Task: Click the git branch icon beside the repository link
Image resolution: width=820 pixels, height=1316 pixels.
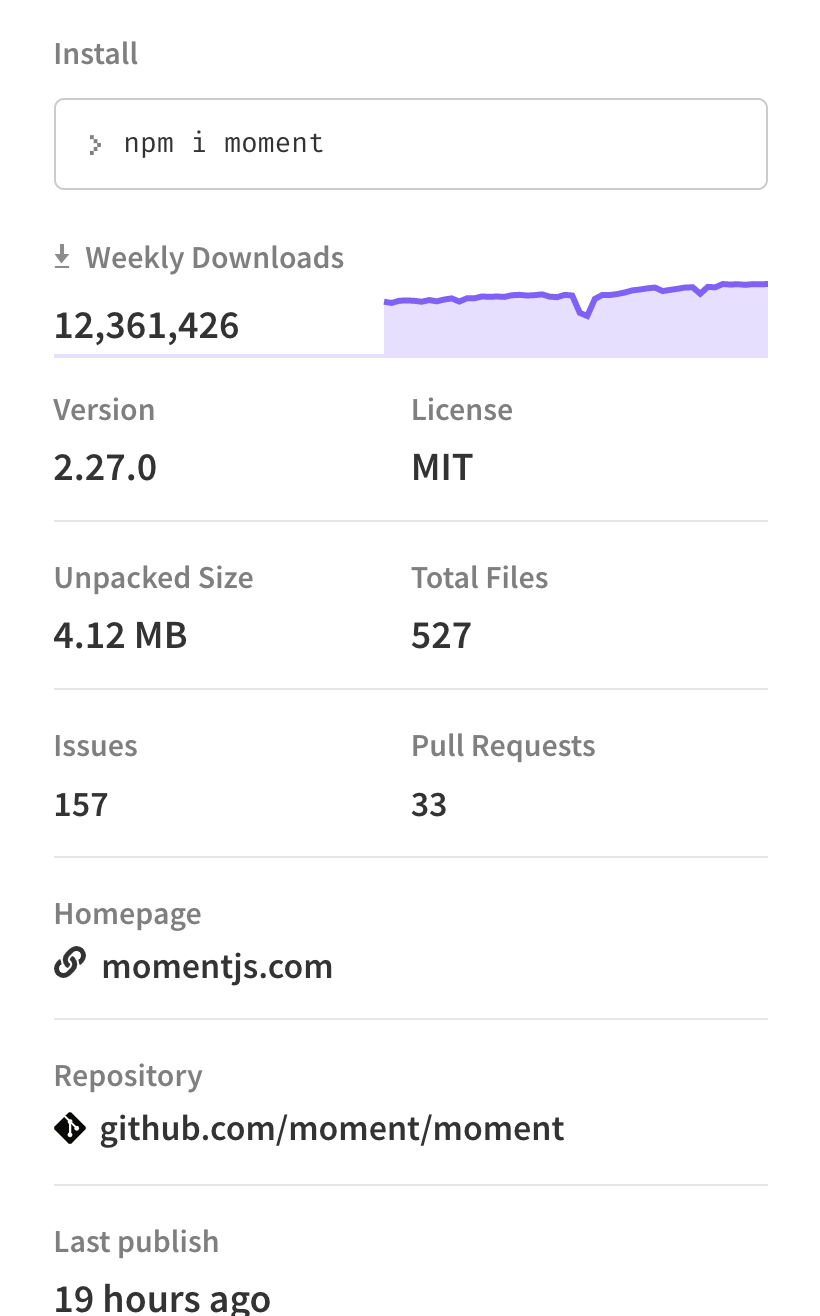Action: coord(70,1127)
